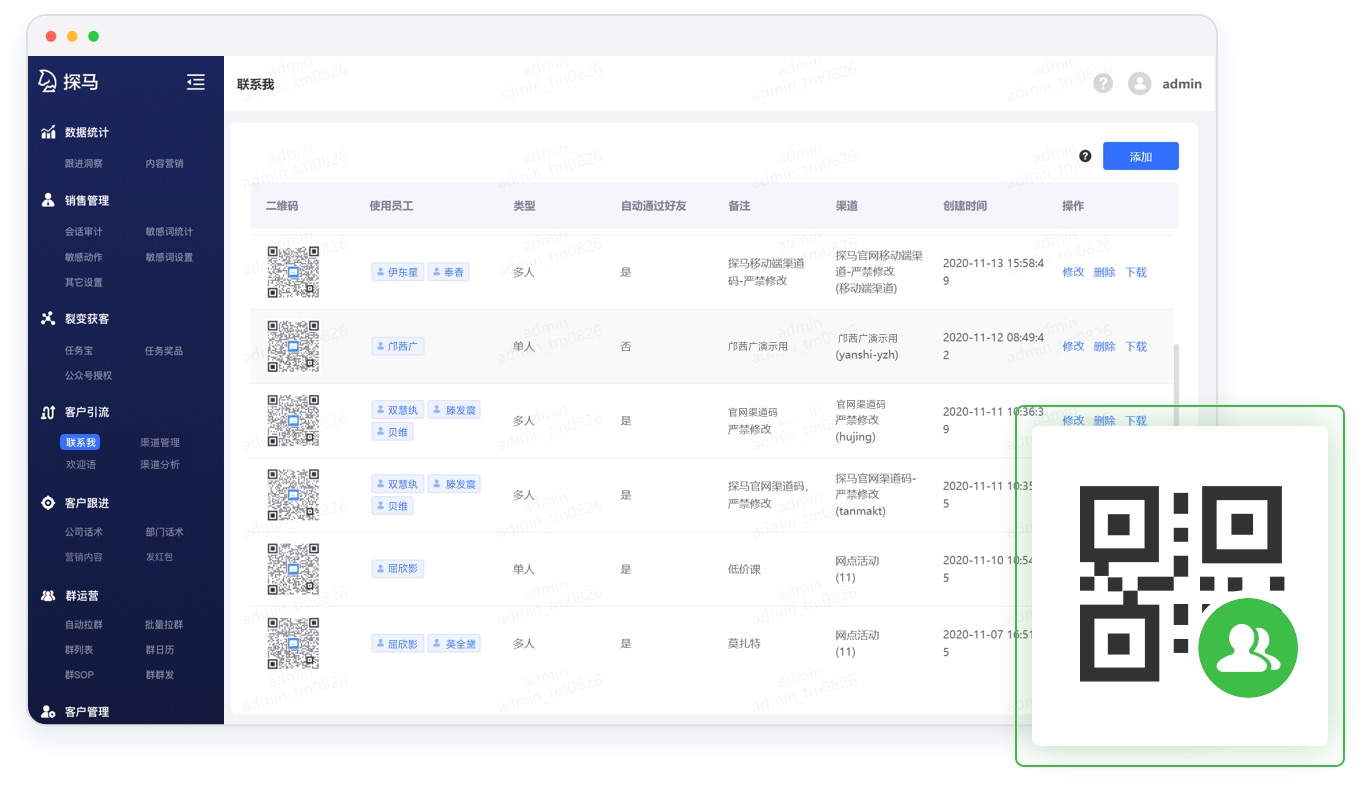Image resolution: width=1368 pixels, height=786 pixels.
Task: Click the 英全黛 employee tag
Action: pos(455,644)
